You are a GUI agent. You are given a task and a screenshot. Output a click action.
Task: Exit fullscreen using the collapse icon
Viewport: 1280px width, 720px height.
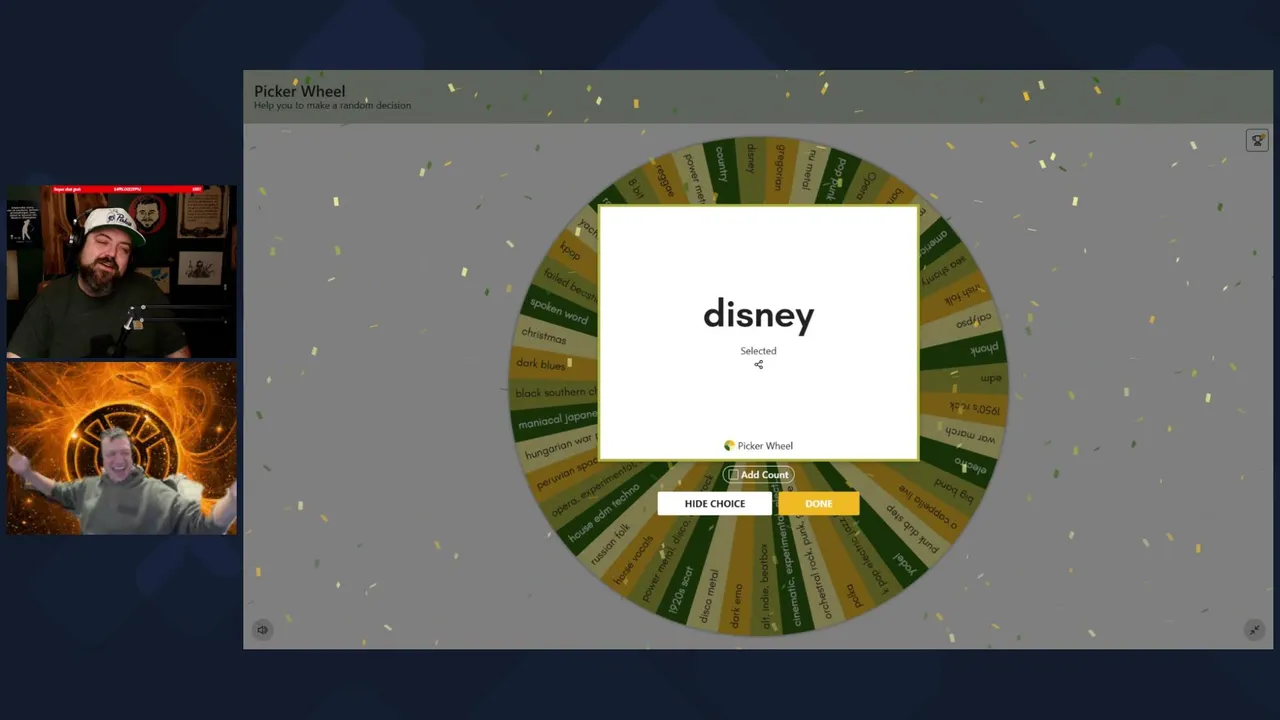tap(1254, 629)
